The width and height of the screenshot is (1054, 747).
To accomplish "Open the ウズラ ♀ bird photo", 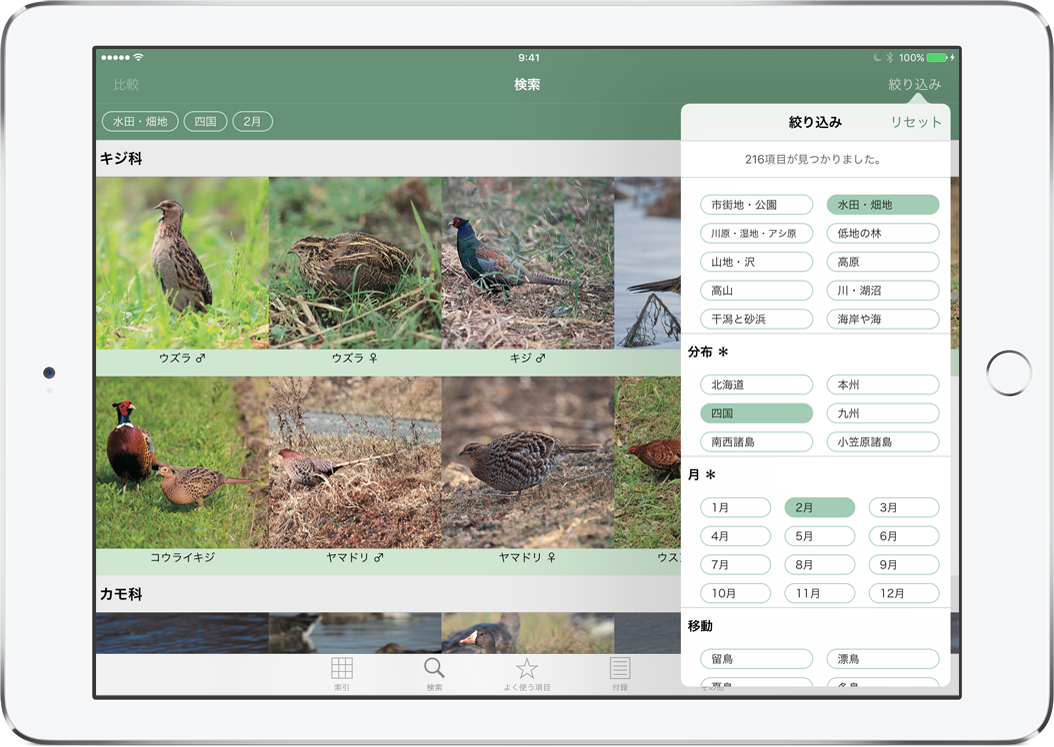I will tap(355, 263).
